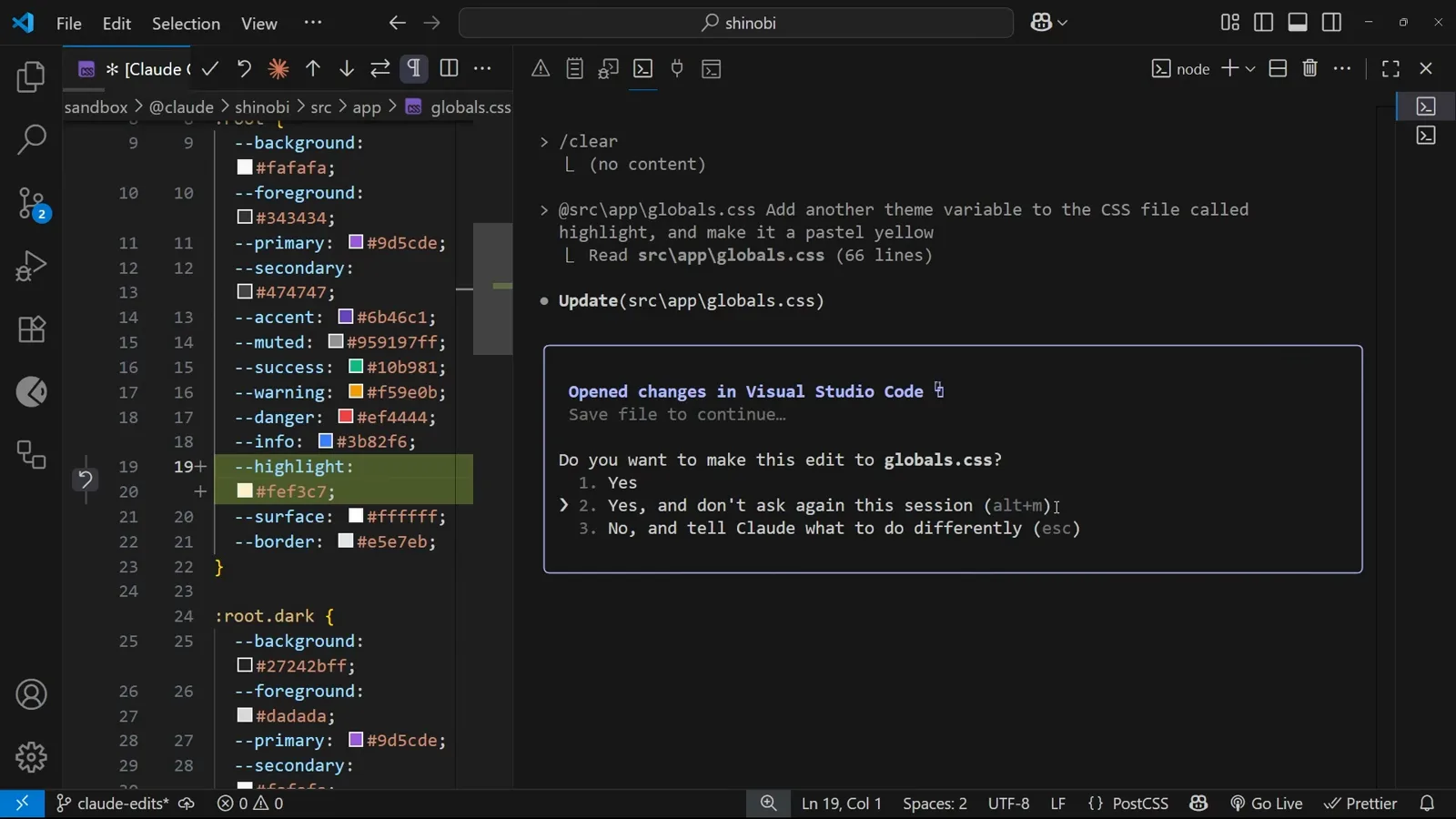Change indentation via Spaces: 2
Image resolution: width=1456 pixels, height=819 pixels.
pos(935,804)
